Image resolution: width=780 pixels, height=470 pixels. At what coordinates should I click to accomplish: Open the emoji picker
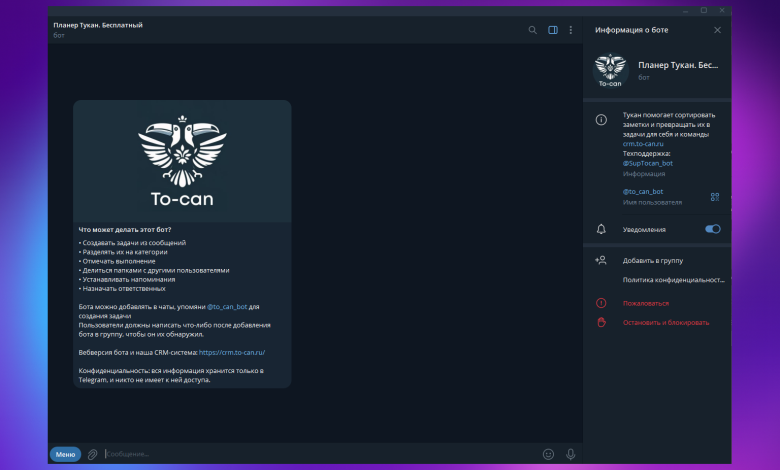click(x=548, y=454)
